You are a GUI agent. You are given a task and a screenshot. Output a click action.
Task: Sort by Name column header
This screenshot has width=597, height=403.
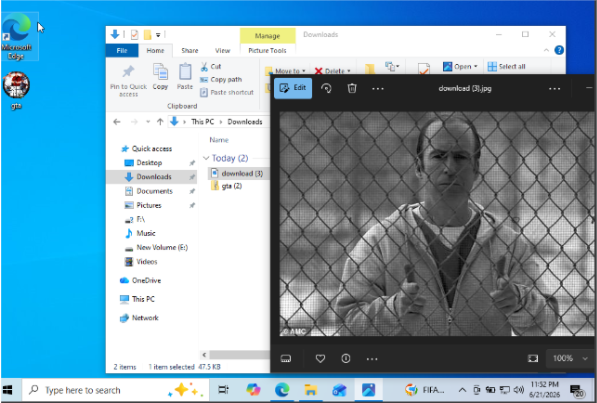pos(219,140)
